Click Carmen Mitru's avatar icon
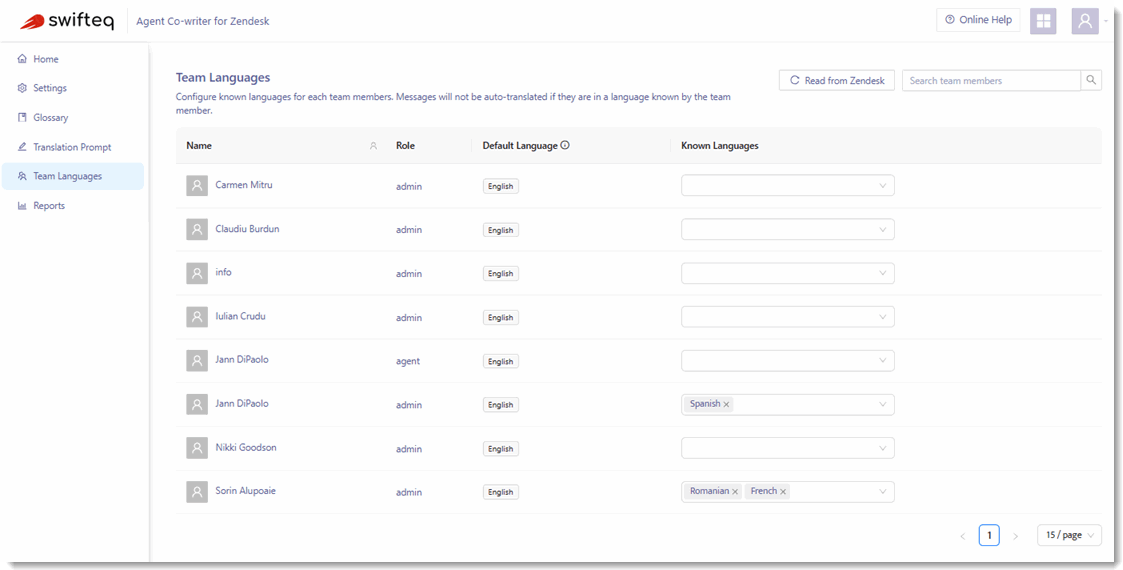1123x570 pixels. [x=197, y=185]
